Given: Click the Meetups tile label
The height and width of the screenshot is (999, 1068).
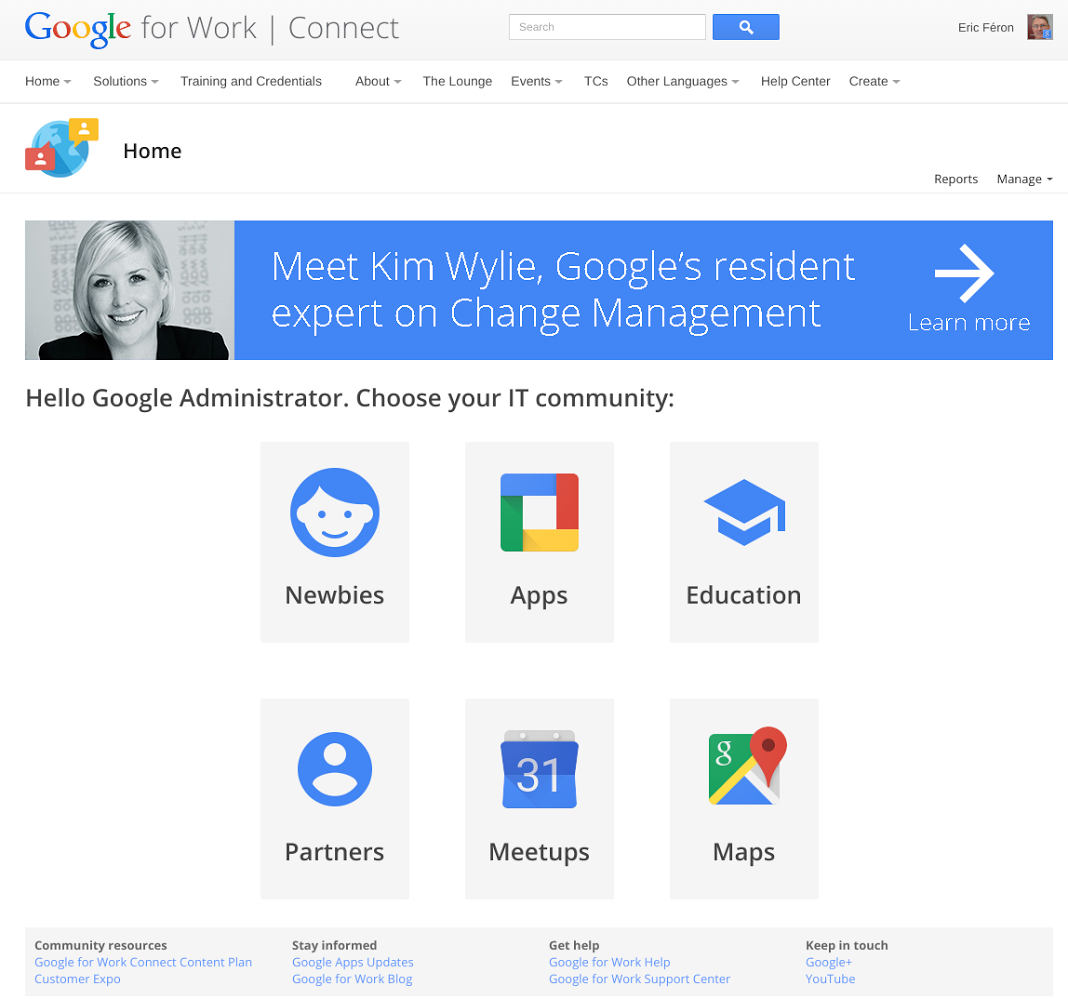Looking at the screenshot, I should pyautogui.click(x=539, y=853).
